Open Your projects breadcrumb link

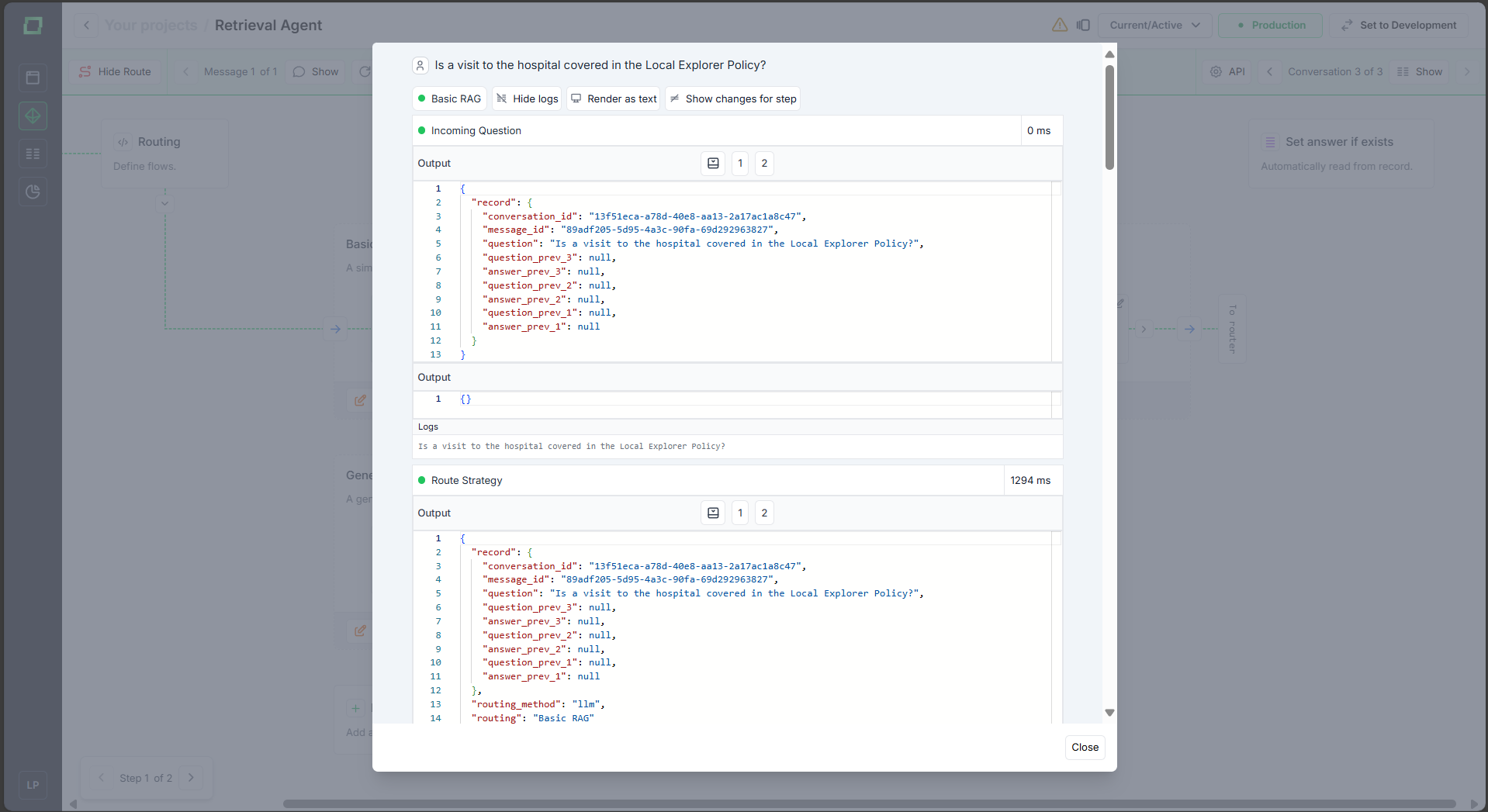(x=151, y=25)
